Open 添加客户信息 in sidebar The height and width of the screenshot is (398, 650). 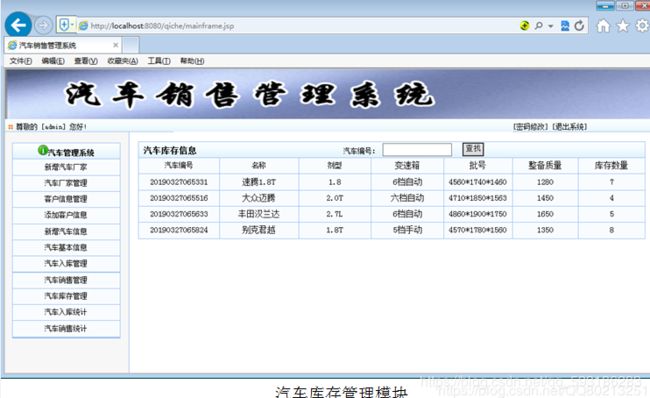66,215
